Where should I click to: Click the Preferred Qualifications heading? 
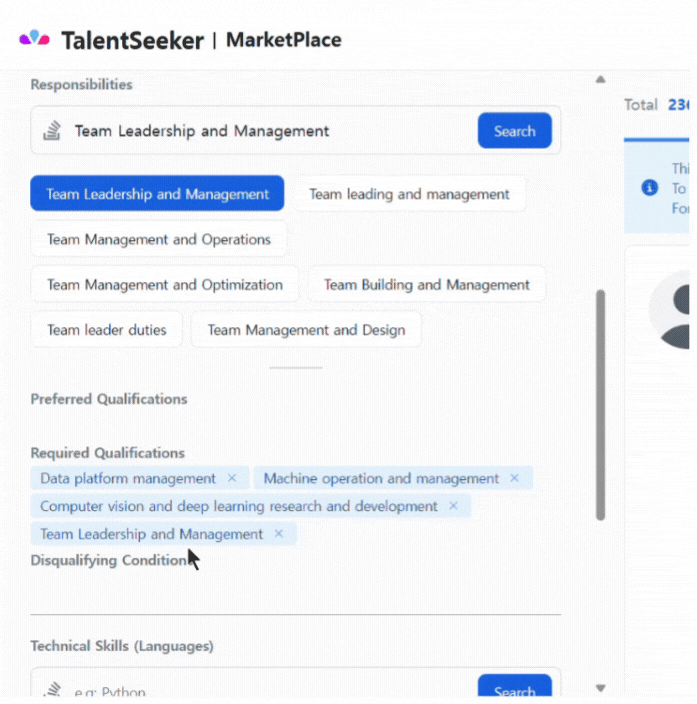pyautogui.click(x=109, y=399)
